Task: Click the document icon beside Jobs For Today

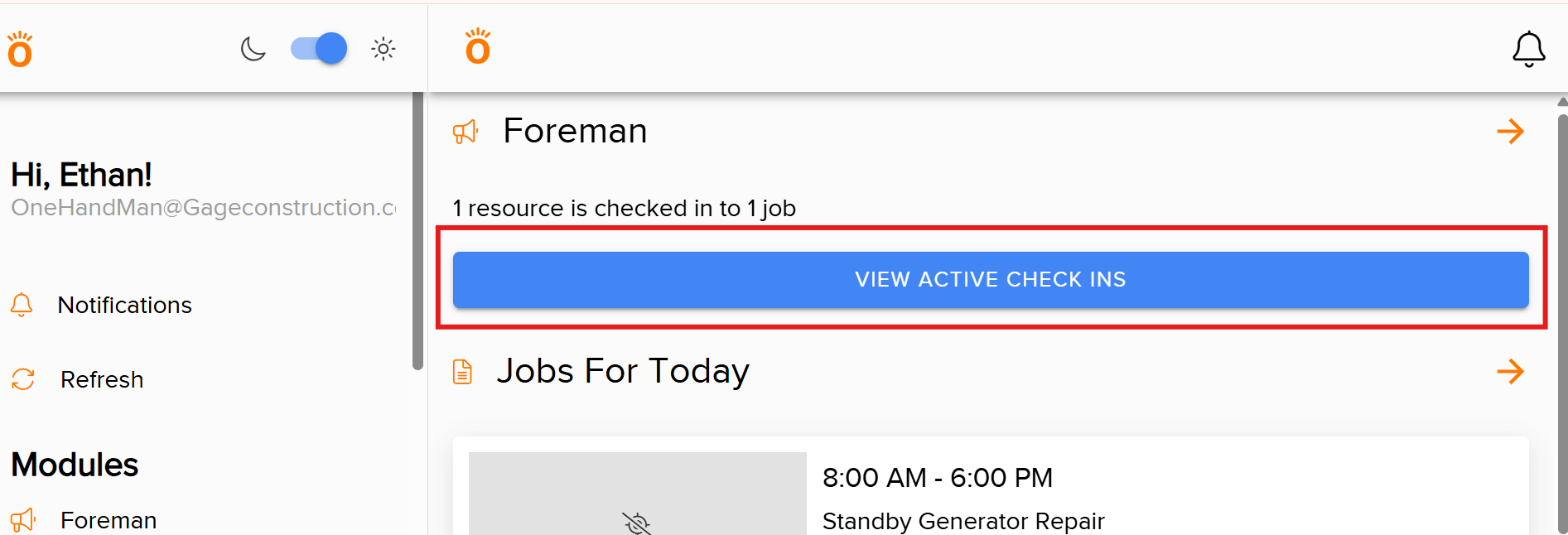Action: coord(461,371)
